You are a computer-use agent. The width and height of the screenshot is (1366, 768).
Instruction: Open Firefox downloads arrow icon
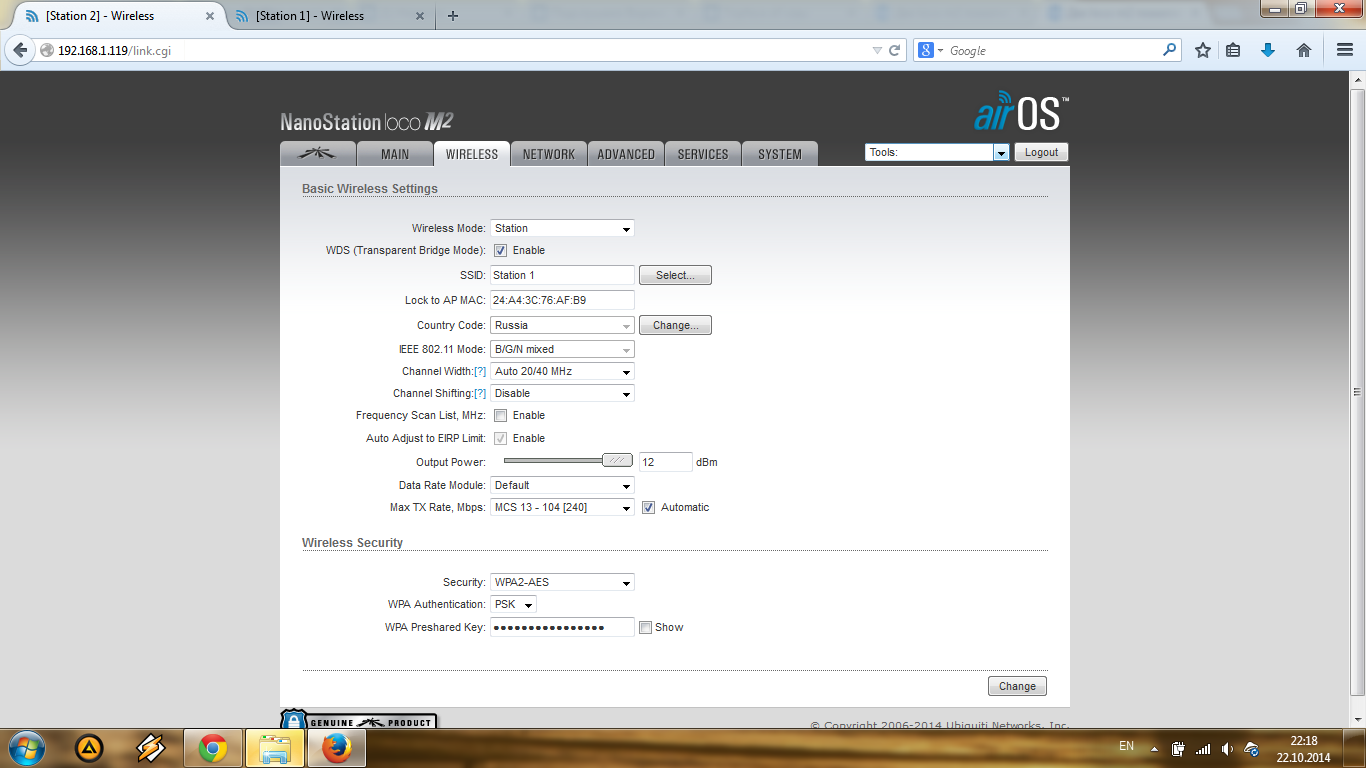(x=1268, y=50)
